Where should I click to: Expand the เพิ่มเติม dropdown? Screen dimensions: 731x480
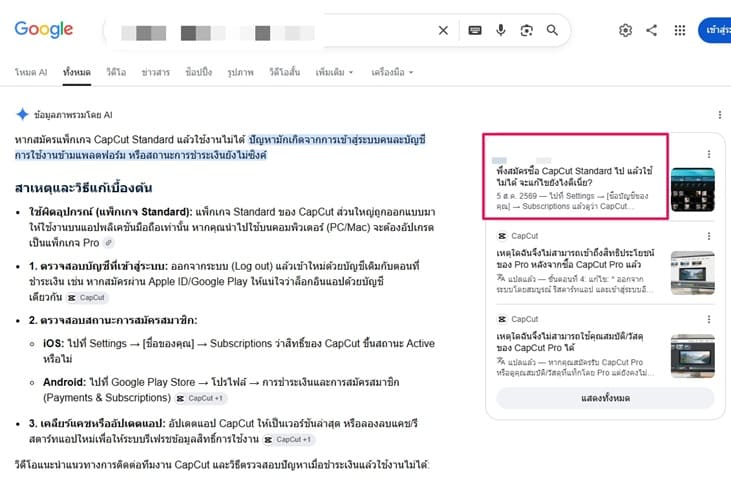click(334, 72)
